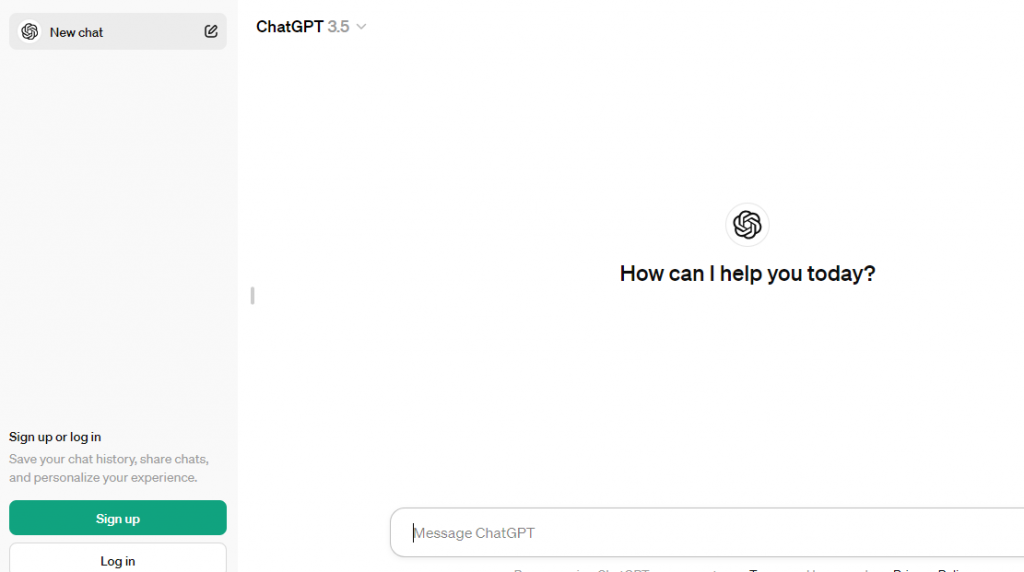Expand the chevron next to ChatGPT 3.5
The width and height of the screenshot is (1024, 572).
361,27
